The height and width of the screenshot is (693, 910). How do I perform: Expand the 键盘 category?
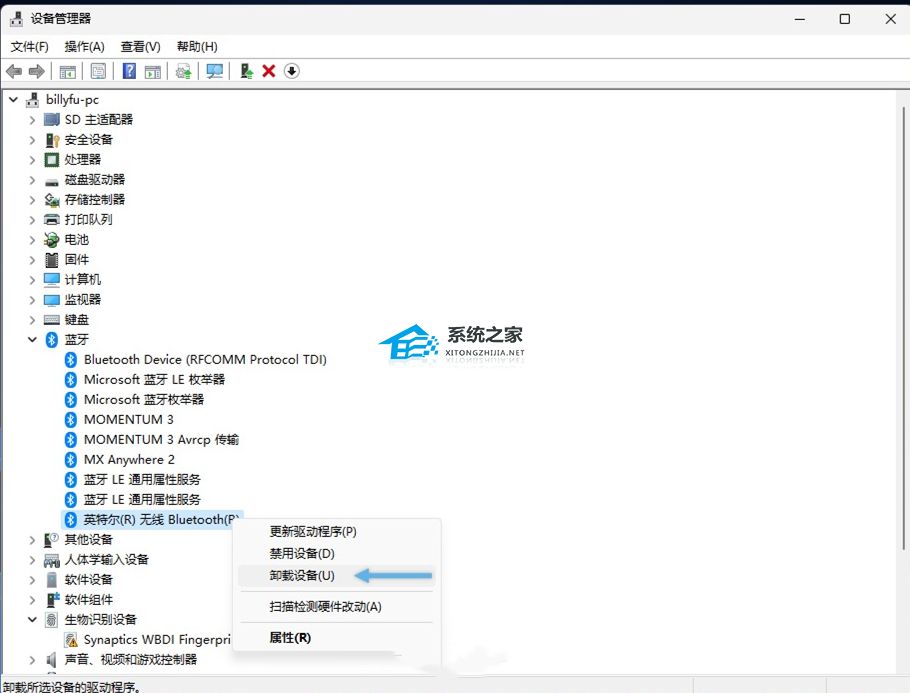[x=32, y=320]
